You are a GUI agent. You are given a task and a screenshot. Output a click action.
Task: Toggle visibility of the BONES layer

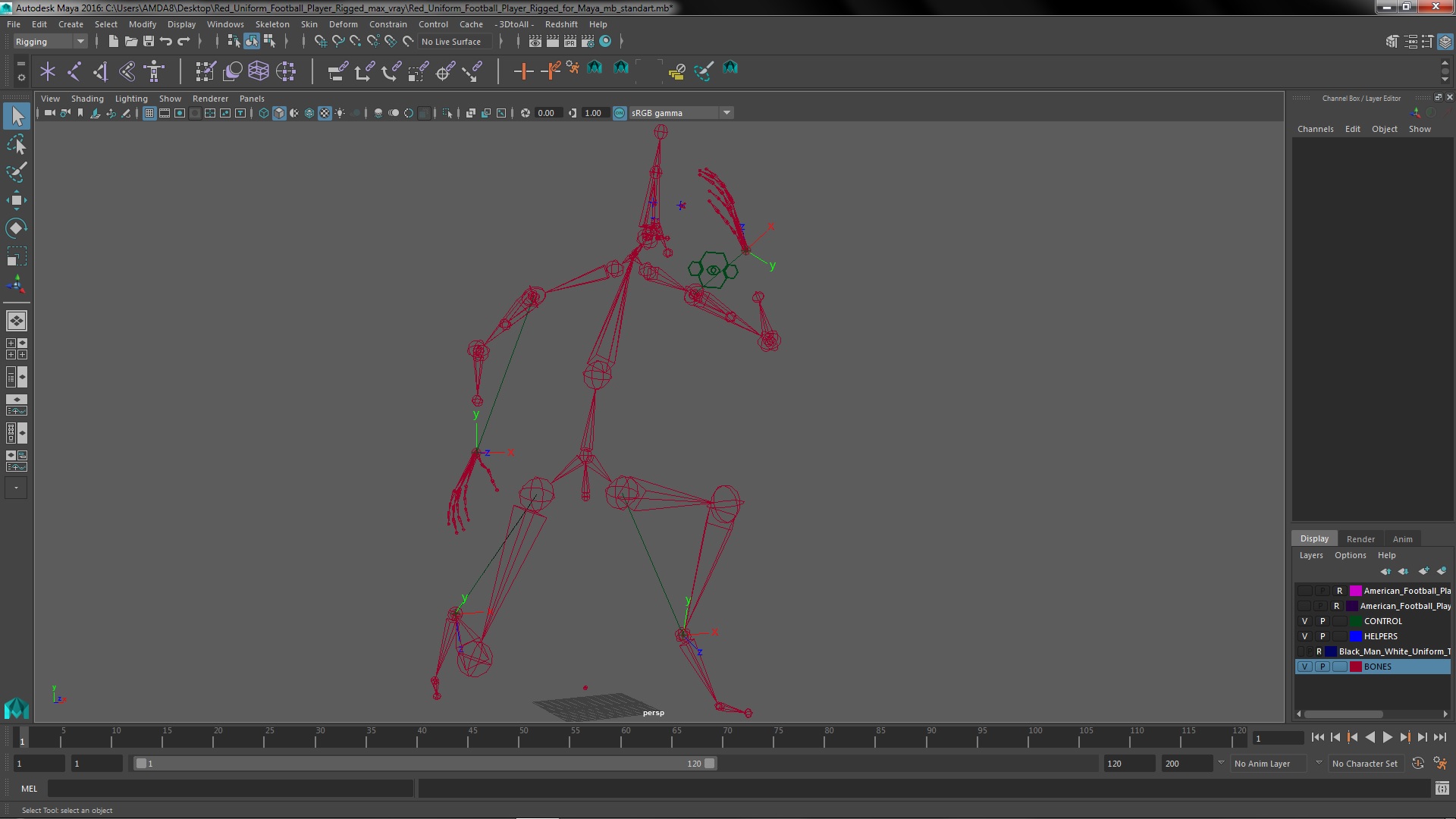pyautogui.click(x=1305, y=667)
